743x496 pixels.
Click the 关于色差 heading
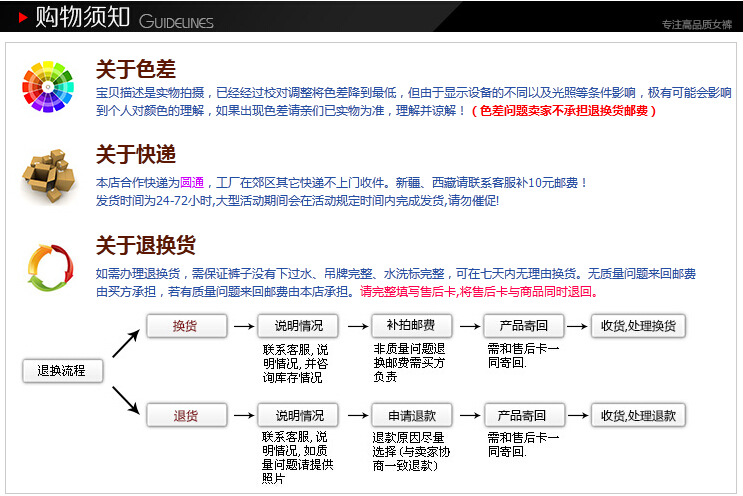click(135, 69)
